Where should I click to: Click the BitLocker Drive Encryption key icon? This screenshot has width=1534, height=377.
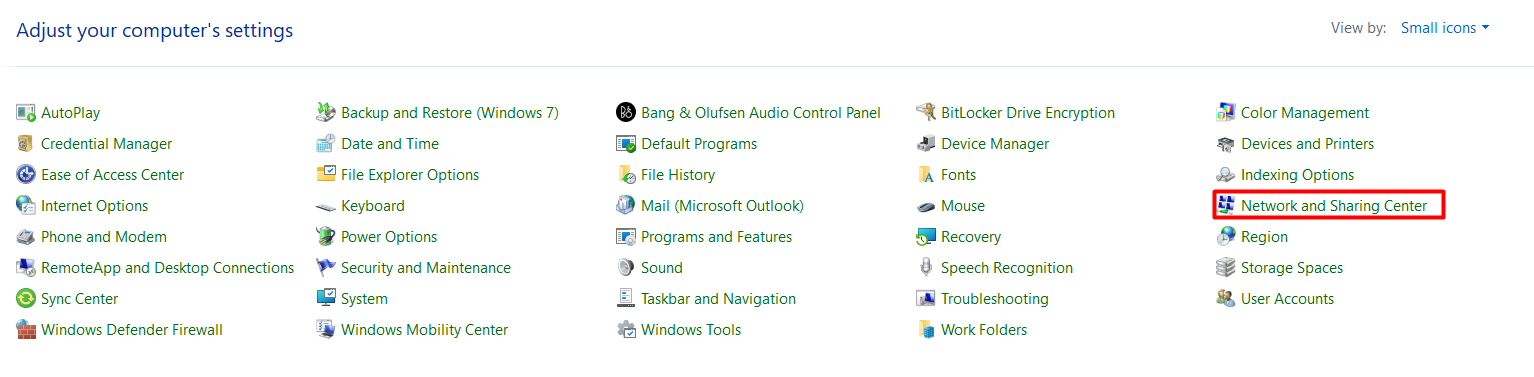(x=926, y=113)
